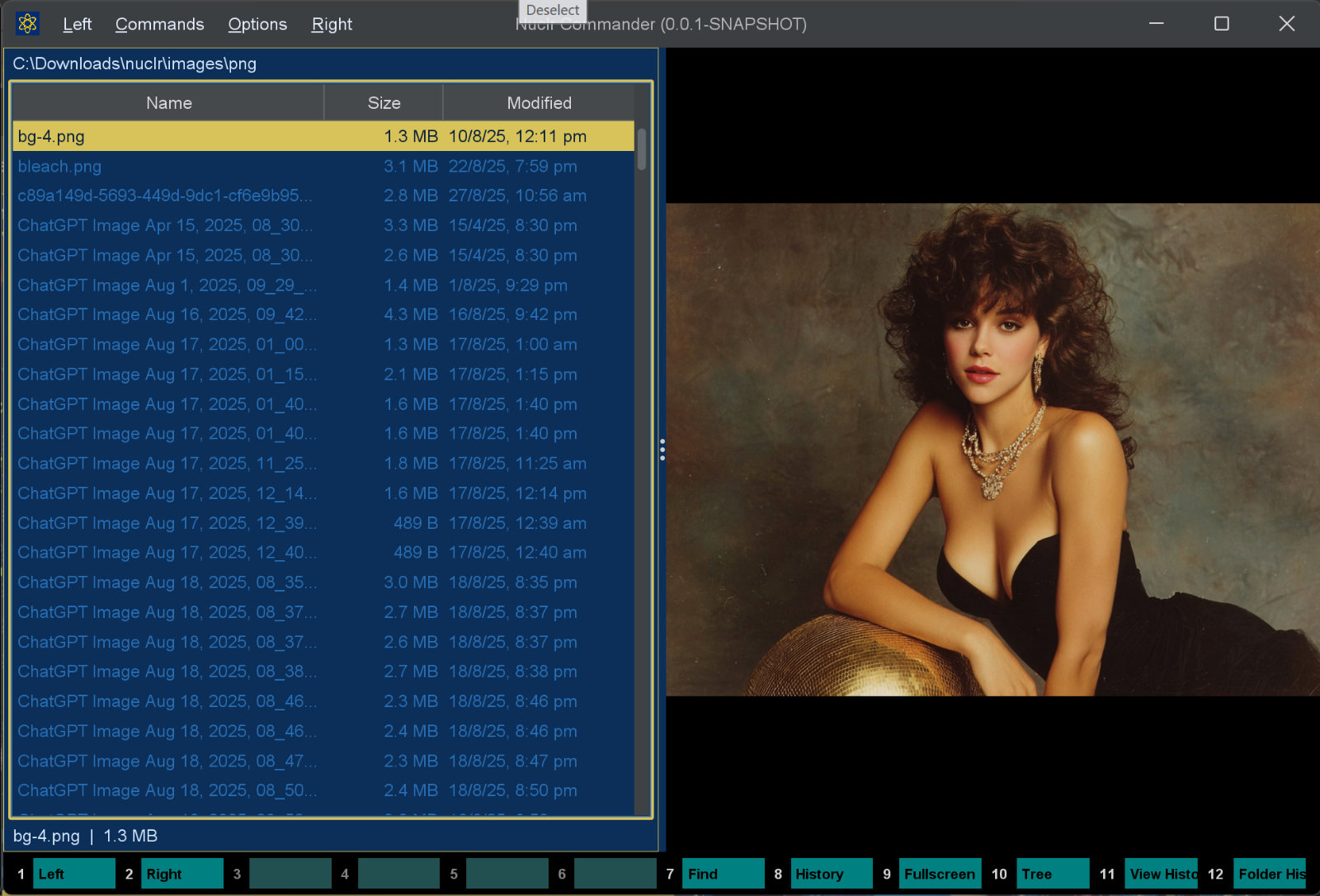Click the Deselect tooltip label
Image resolution: width=1320 pixels, height=896 pixels.
(x=553, y=10)
